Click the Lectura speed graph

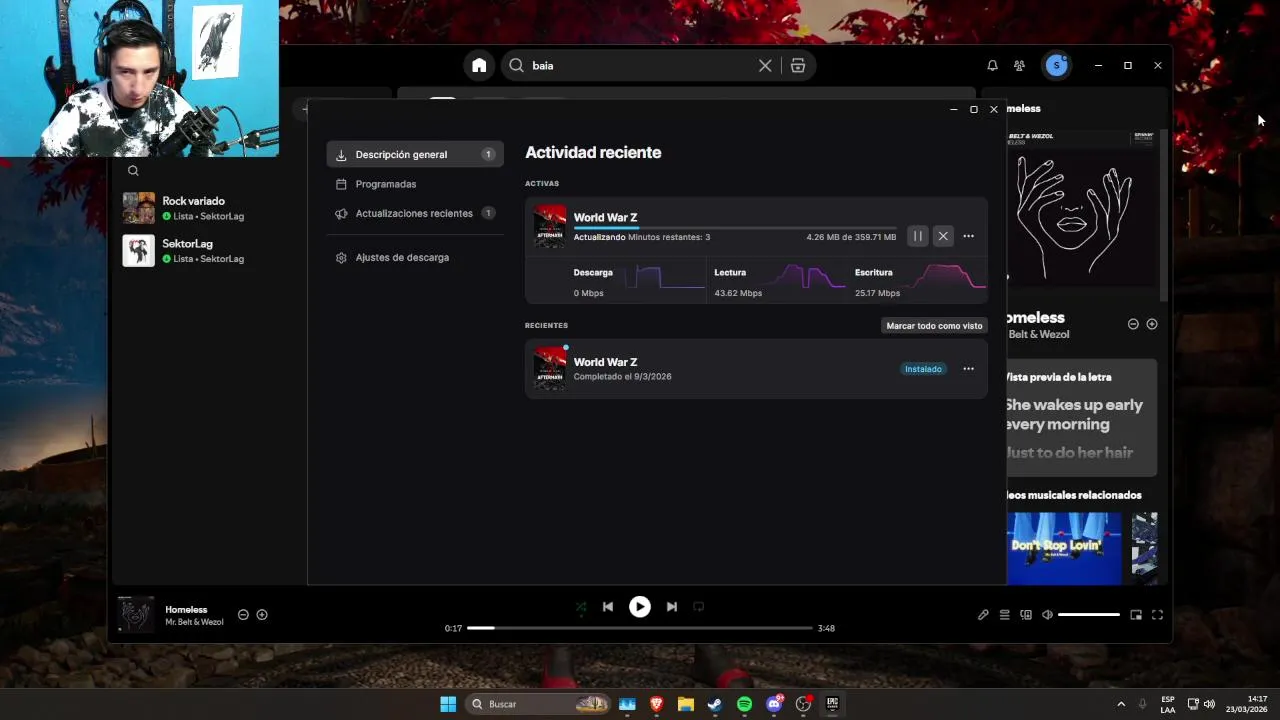click(805, 277)
